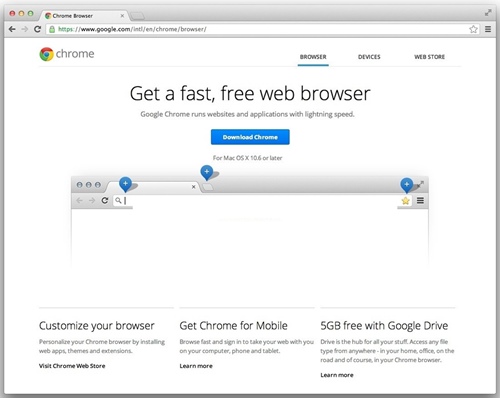Click the address bar URL field
Screen dimensions: 500x398
pos(262,29)
